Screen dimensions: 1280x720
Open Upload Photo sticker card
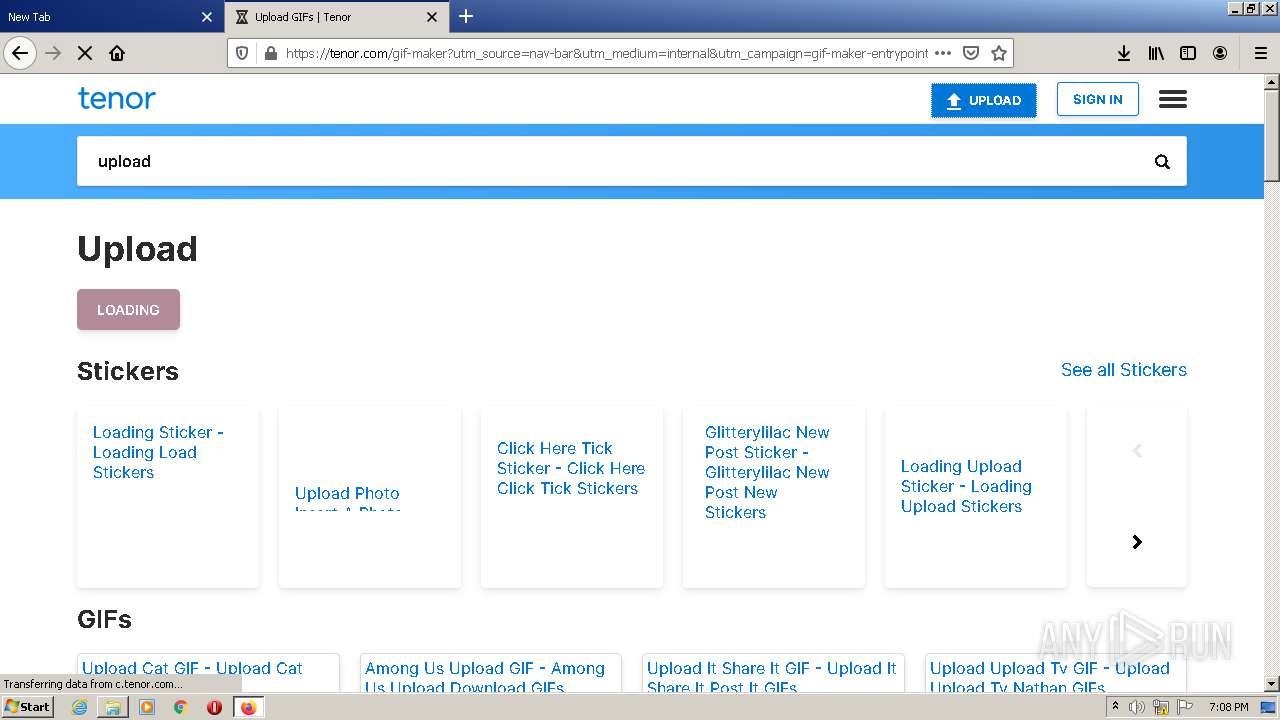[370, 497]
